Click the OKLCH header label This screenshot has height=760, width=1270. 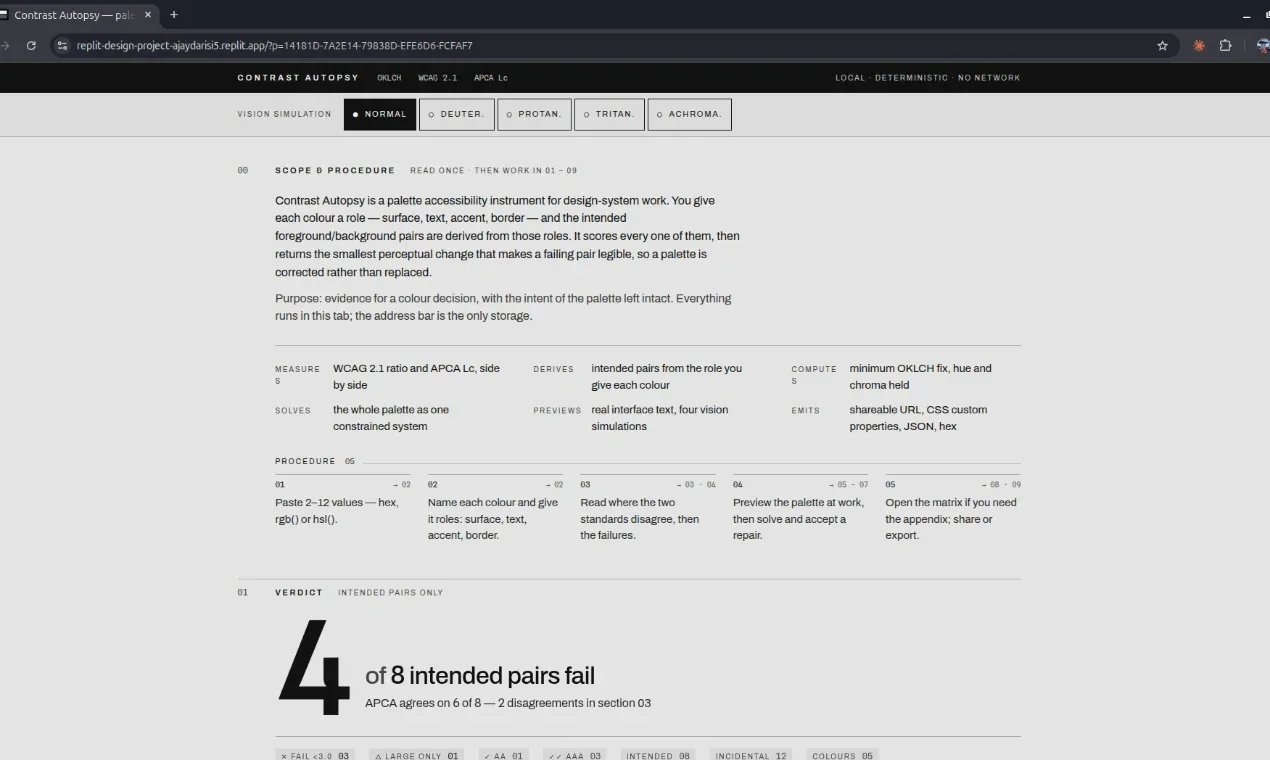(x=389, y=78)
